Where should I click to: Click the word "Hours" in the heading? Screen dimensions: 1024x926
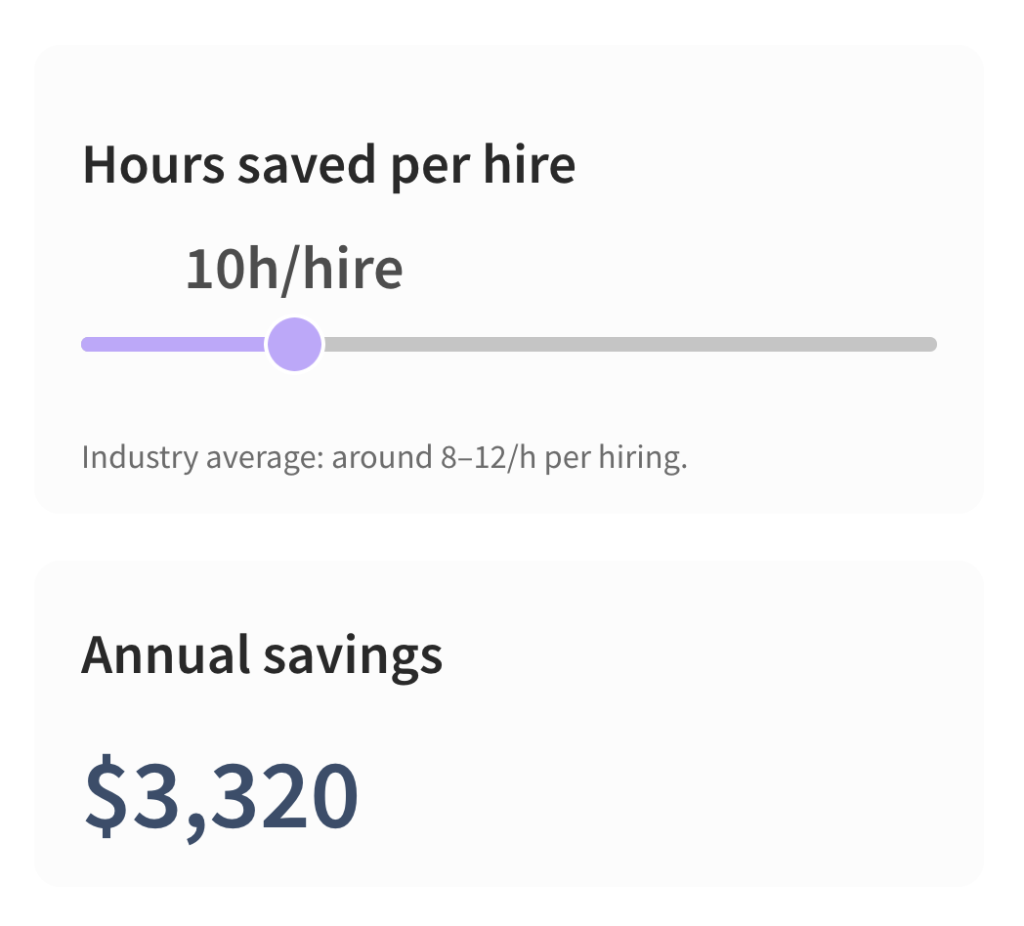coord(153,165)
